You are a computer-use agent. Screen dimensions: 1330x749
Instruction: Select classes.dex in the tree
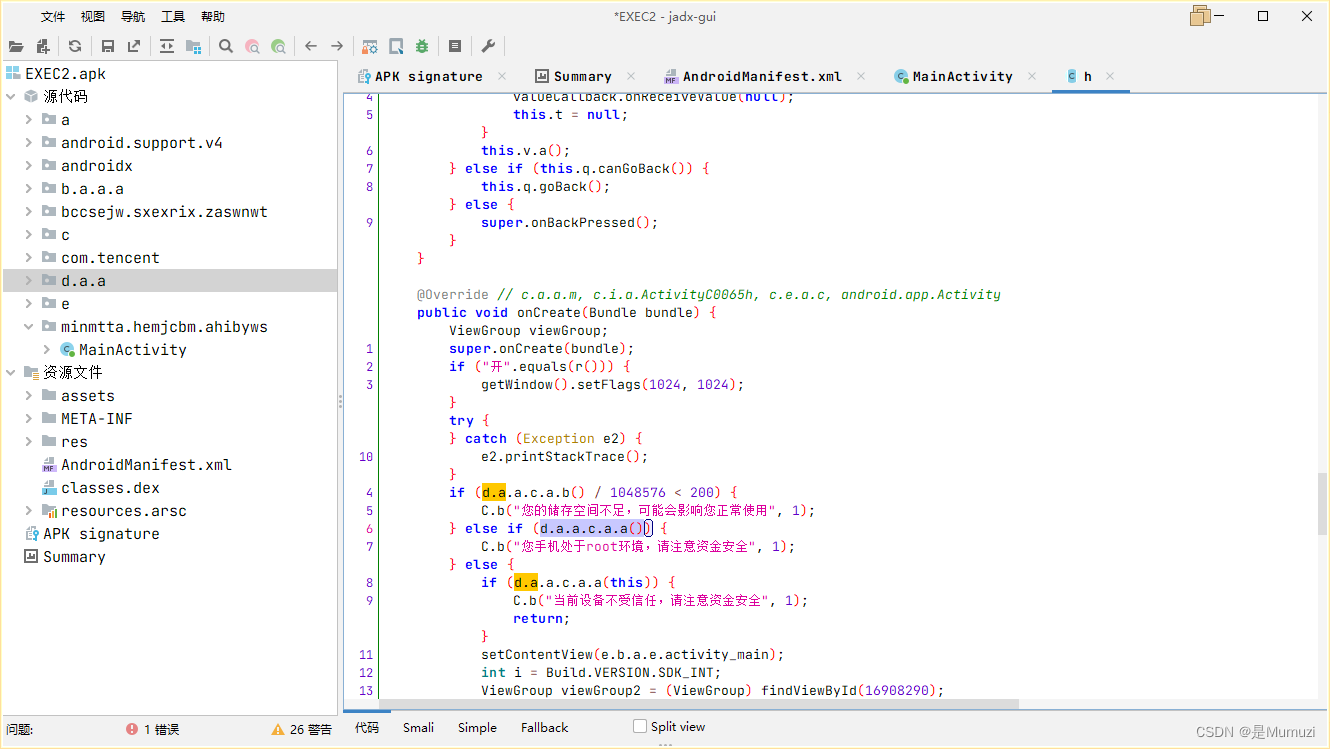(110, 488)
